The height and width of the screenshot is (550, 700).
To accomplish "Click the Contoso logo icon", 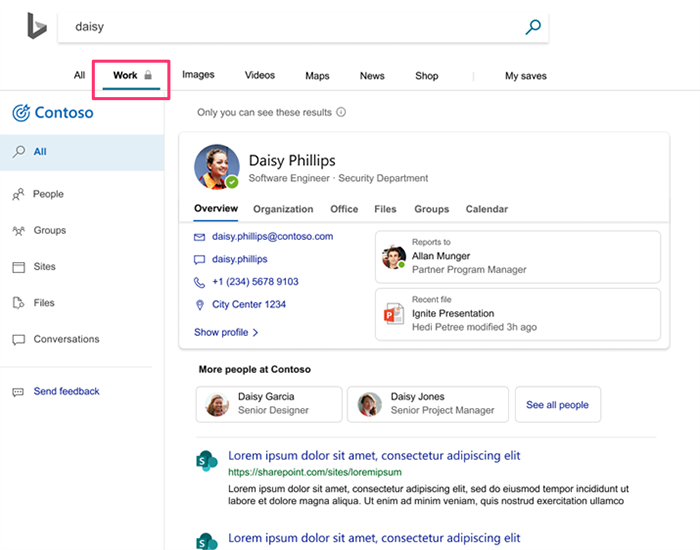I will pyautogui.click(x=21, y=112).
